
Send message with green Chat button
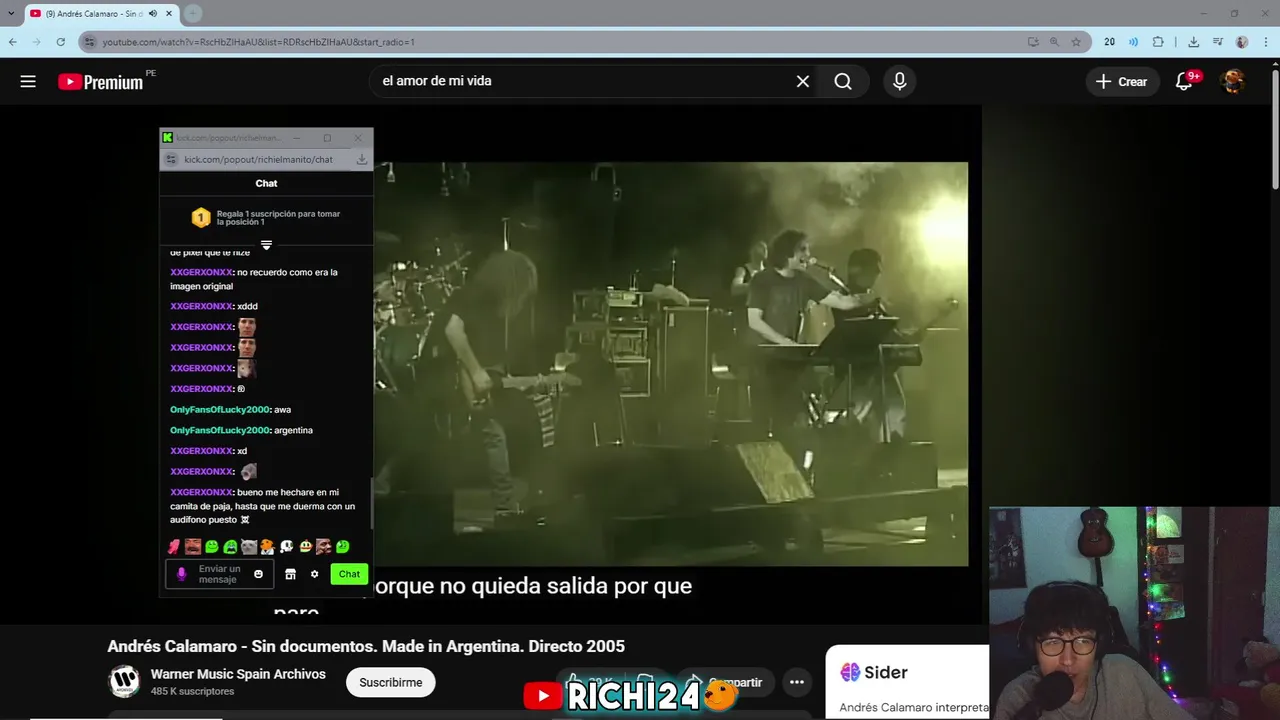pos(349,574)
